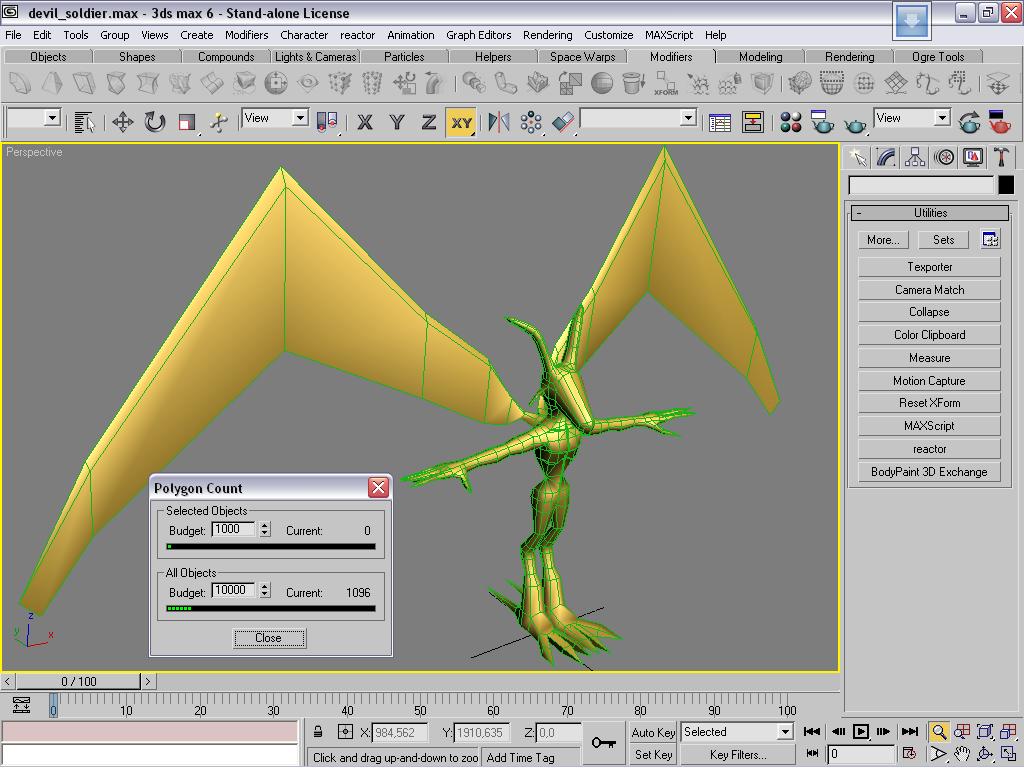Click the Set Keys large key icon
1024x768 pixels.
click(x=603, y=743)
